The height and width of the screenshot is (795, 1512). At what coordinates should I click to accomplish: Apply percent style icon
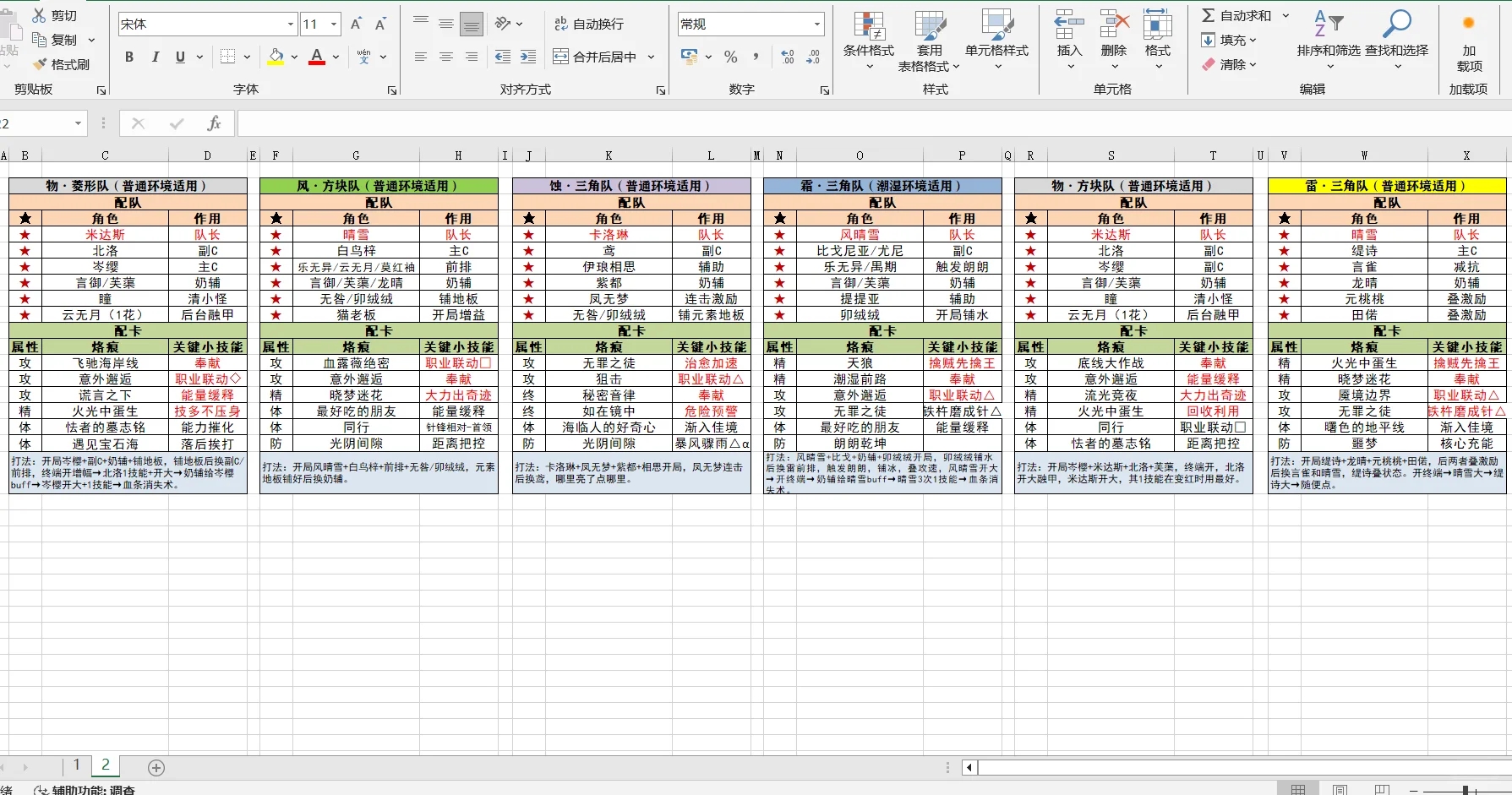click(x=731, y=57)
